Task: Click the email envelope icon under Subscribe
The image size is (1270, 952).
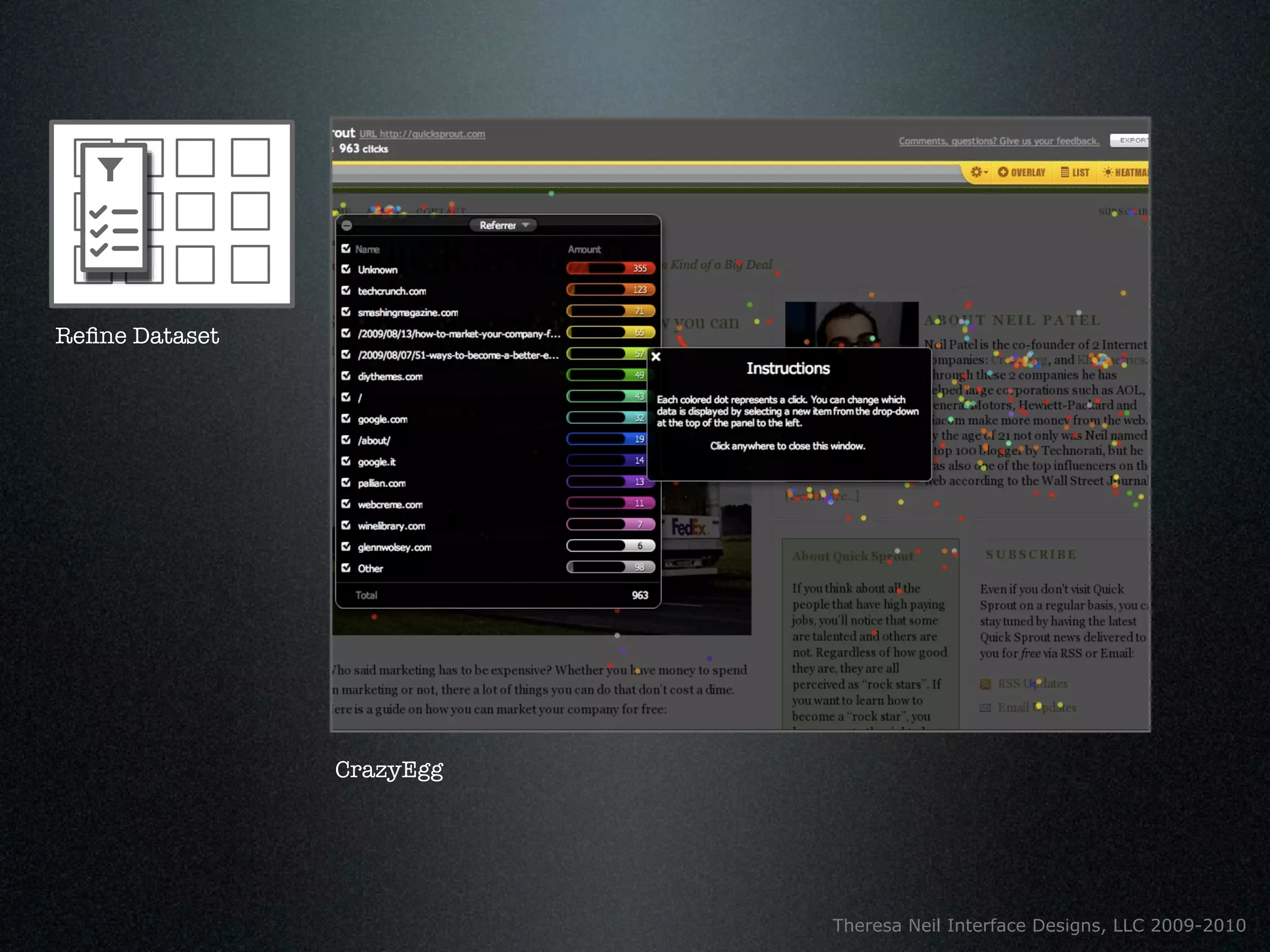Action: pyautogui.click(x=985, y=708)
